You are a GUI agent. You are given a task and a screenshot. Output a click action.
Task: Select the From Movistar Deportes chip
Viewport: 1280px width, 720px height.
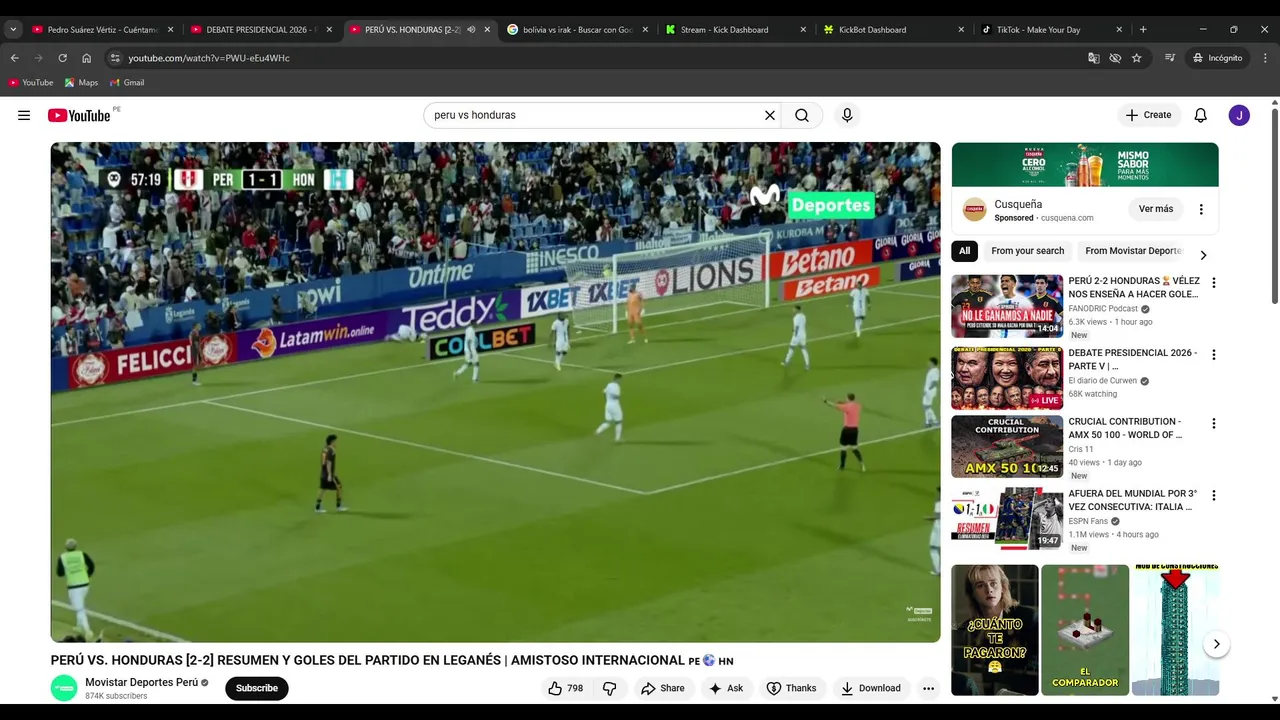(1134, 251)
